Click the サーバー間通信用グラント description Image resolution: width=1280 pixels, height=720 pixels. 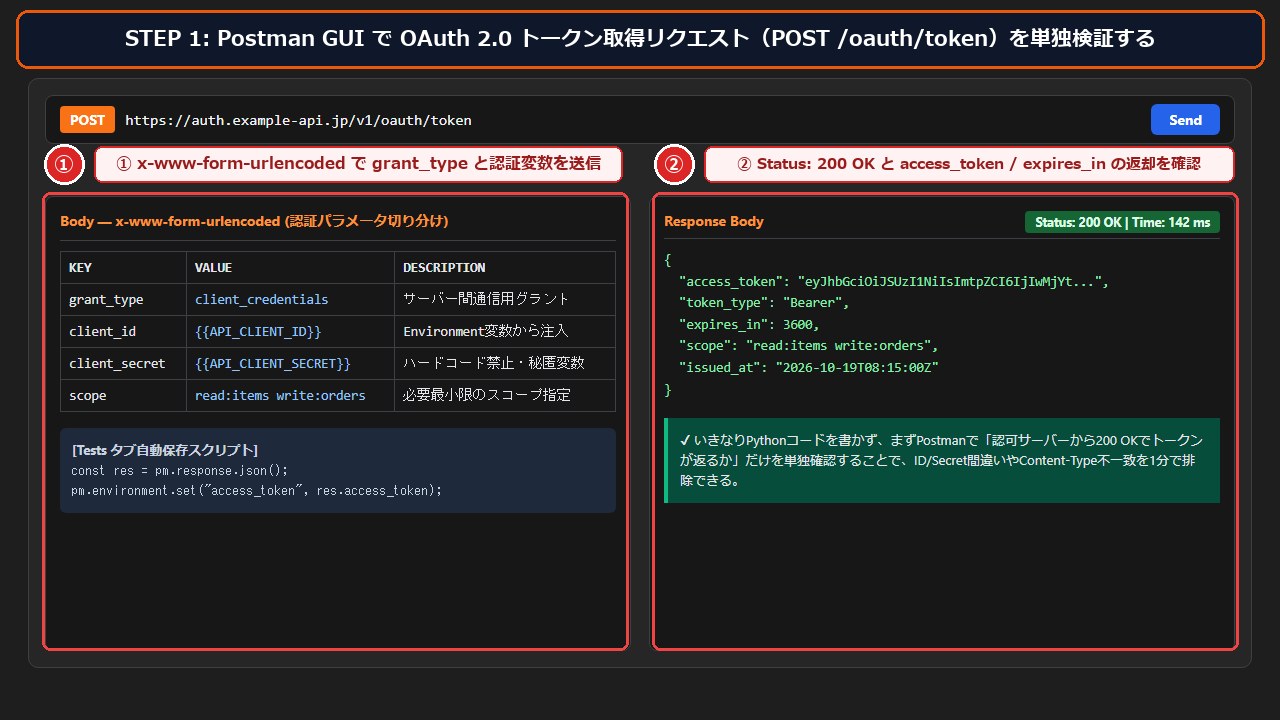(486, 299)
